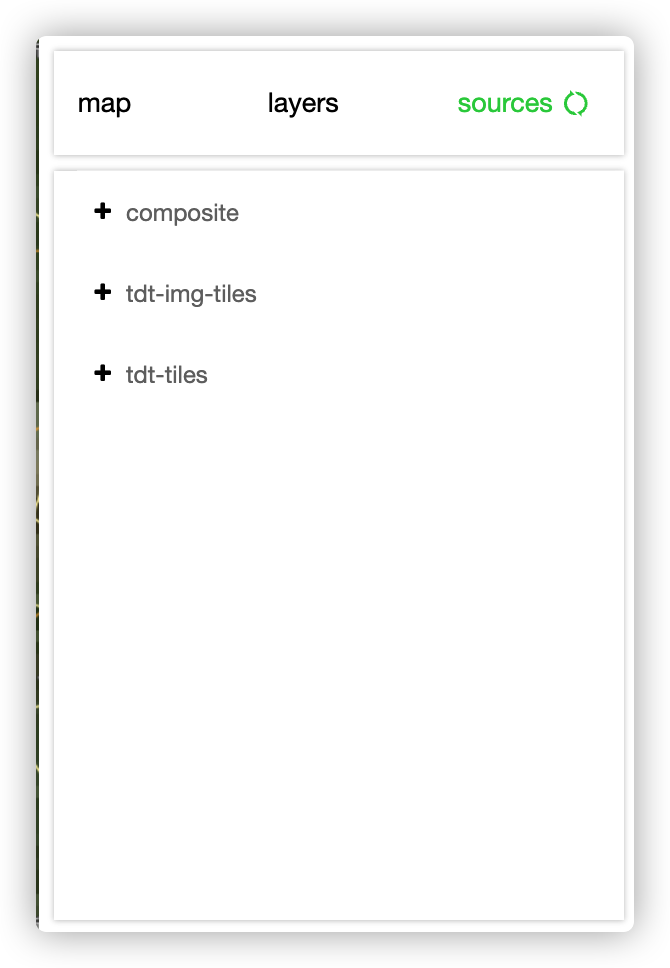Select the tdt-tiles source name
This screenshot has height=968, width=670.
[167, 375]
